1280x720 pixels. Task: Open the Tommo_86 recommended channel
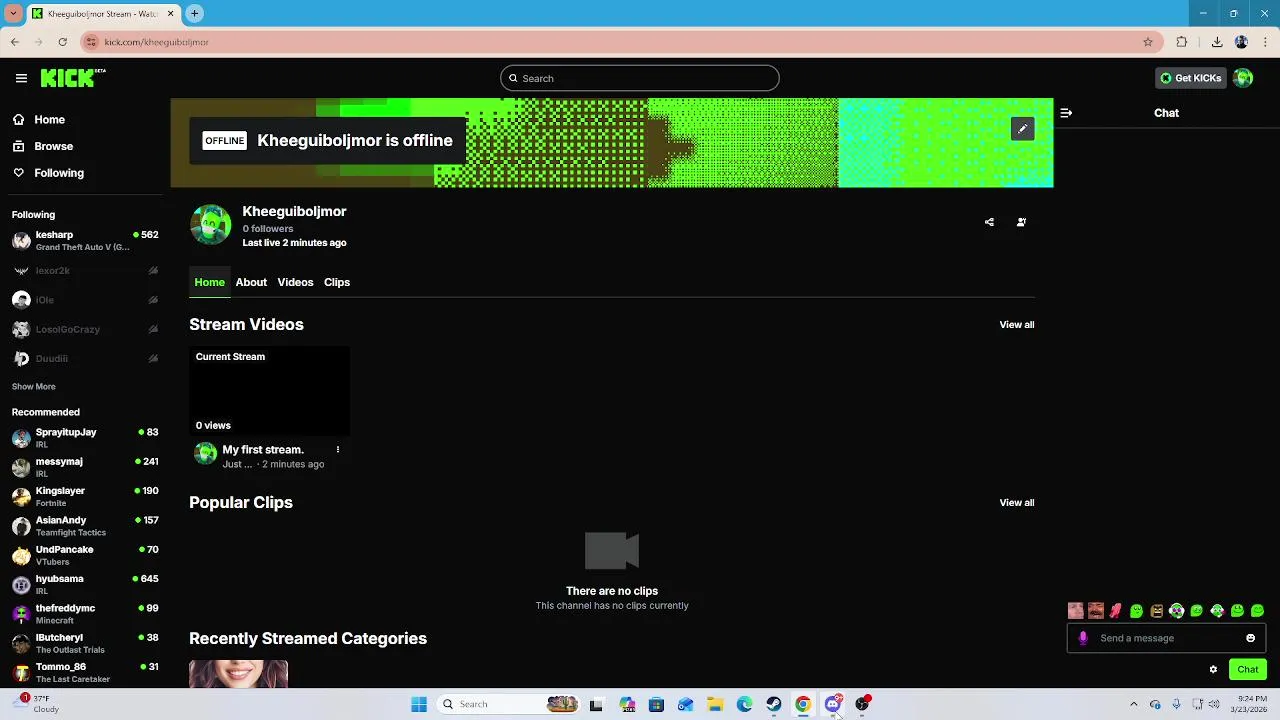point(85,672)
